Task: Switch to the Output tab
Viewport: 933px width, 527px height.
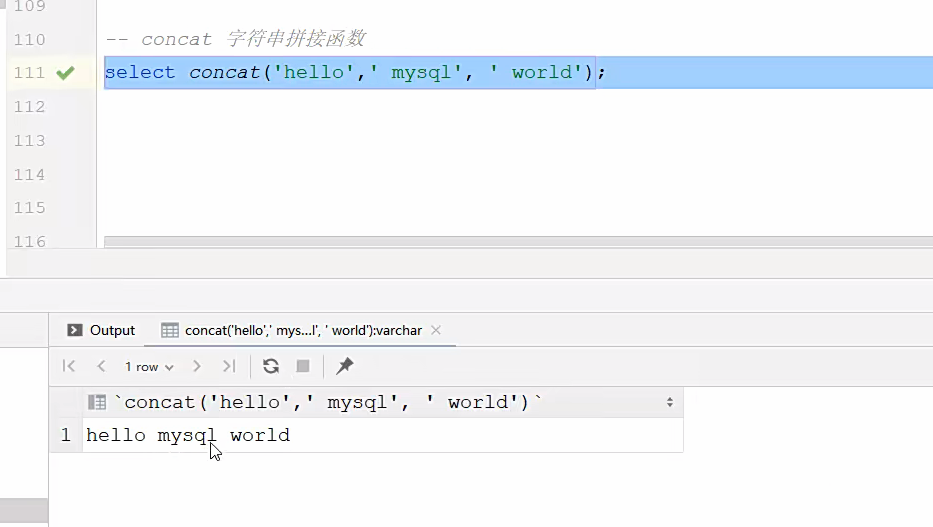Action: (101, 330)
